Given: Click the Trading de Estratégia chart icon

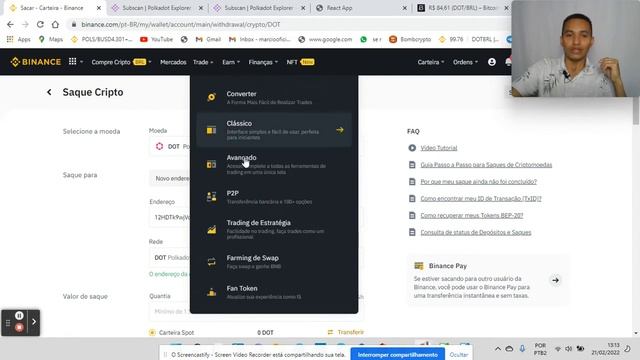Looking at the screenshot, I should [x=211, y=229].
